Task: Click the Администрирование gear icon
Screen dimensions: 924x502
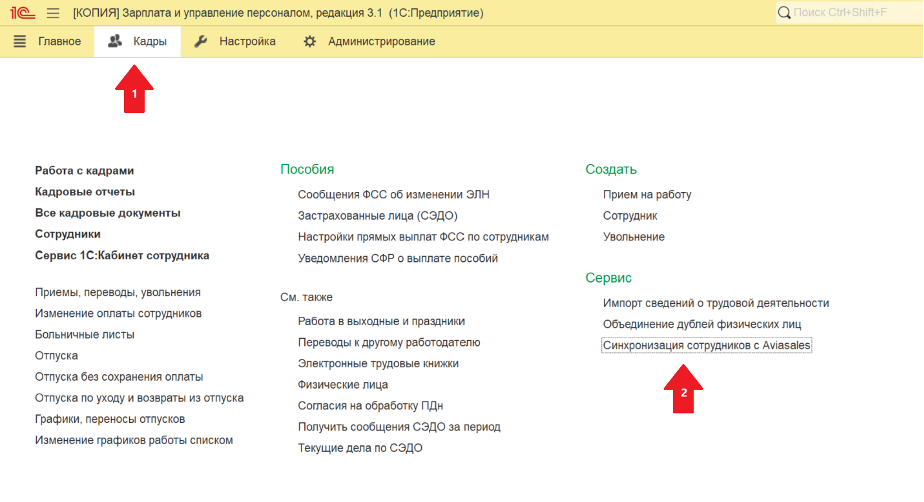Action: pyautogui.click(x=310, y=41)
